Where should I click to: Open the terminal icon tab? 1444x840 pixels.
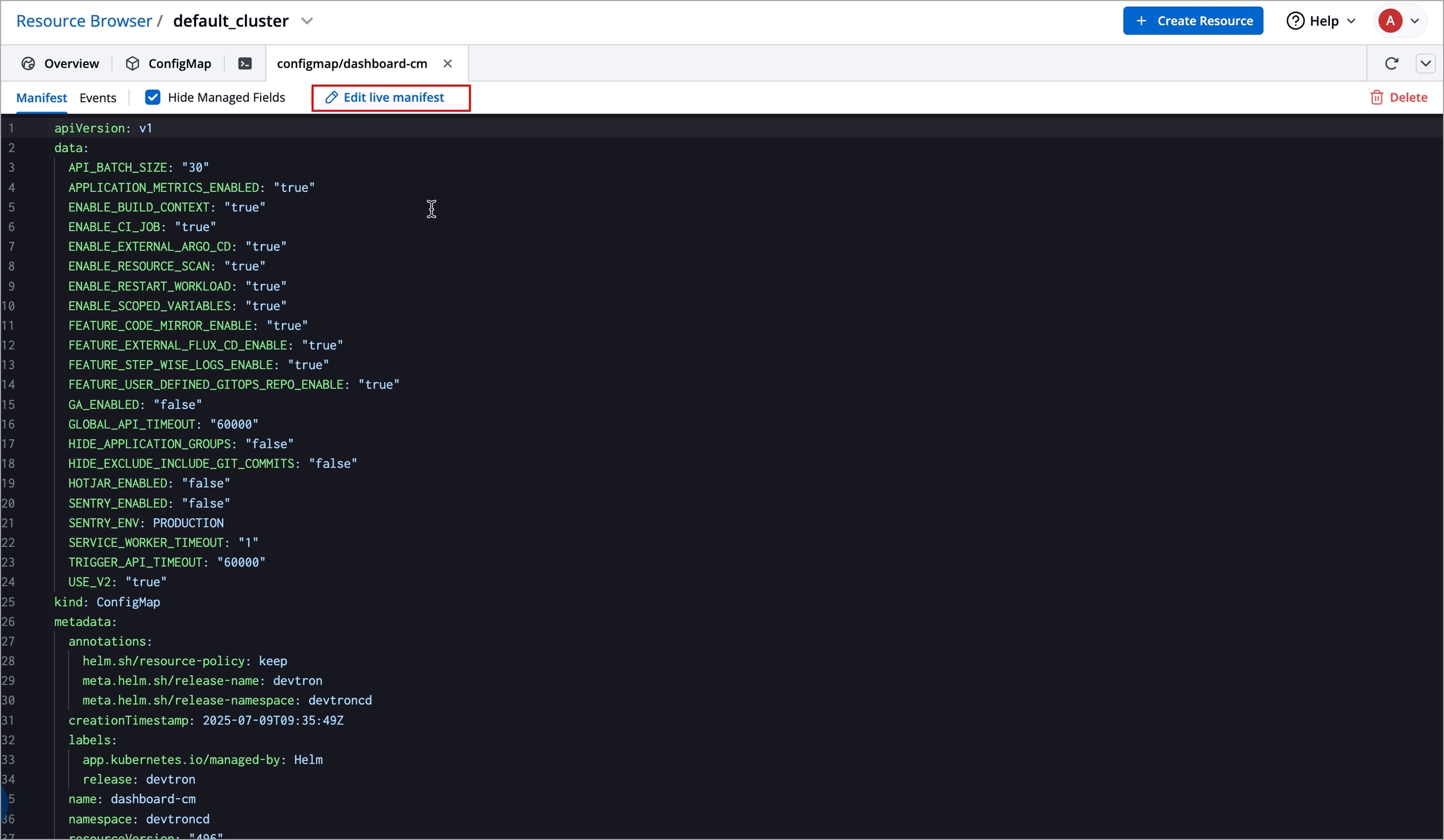[245, 63]
